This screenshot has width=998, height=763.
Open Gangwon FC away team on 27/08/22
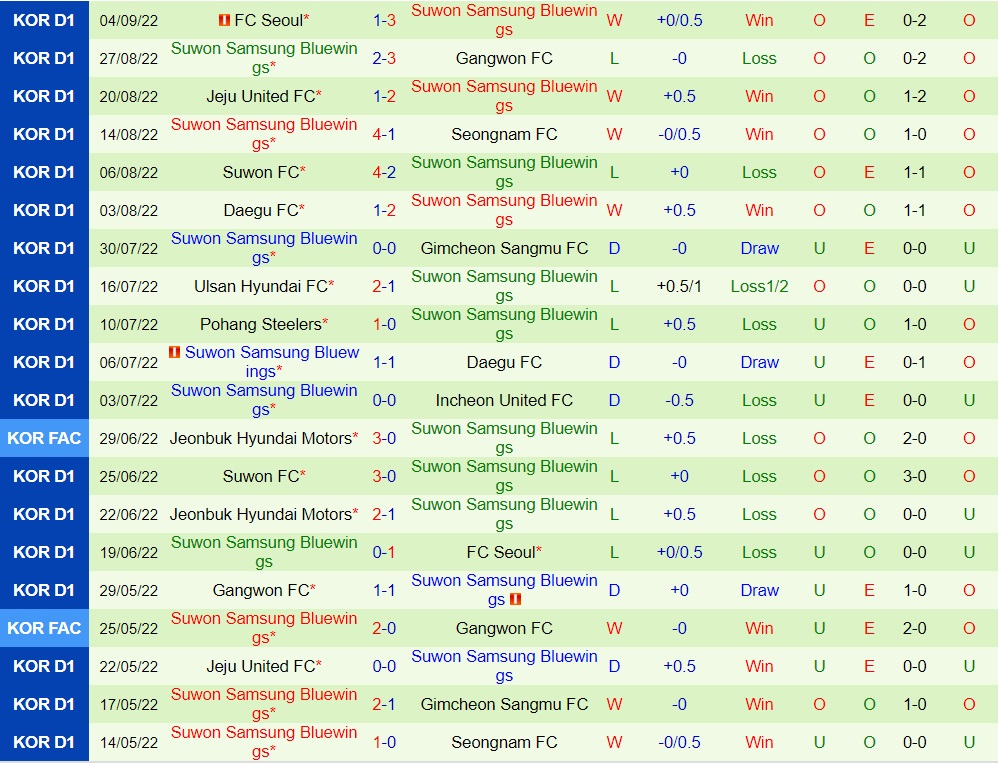tap(504, 59)
